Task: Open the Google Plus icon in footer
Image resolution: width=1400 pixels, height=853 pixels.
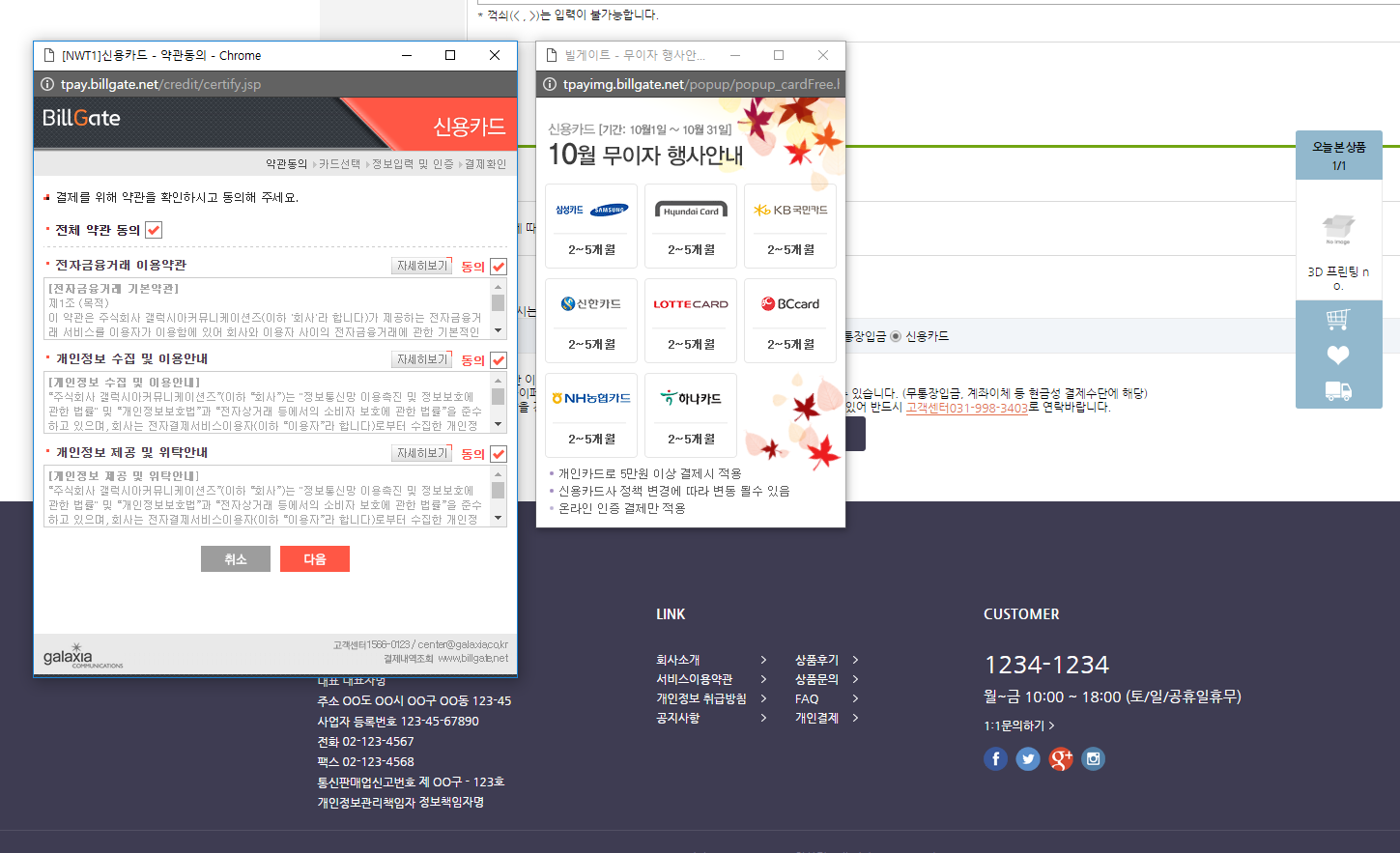Action: [1061, 759]
